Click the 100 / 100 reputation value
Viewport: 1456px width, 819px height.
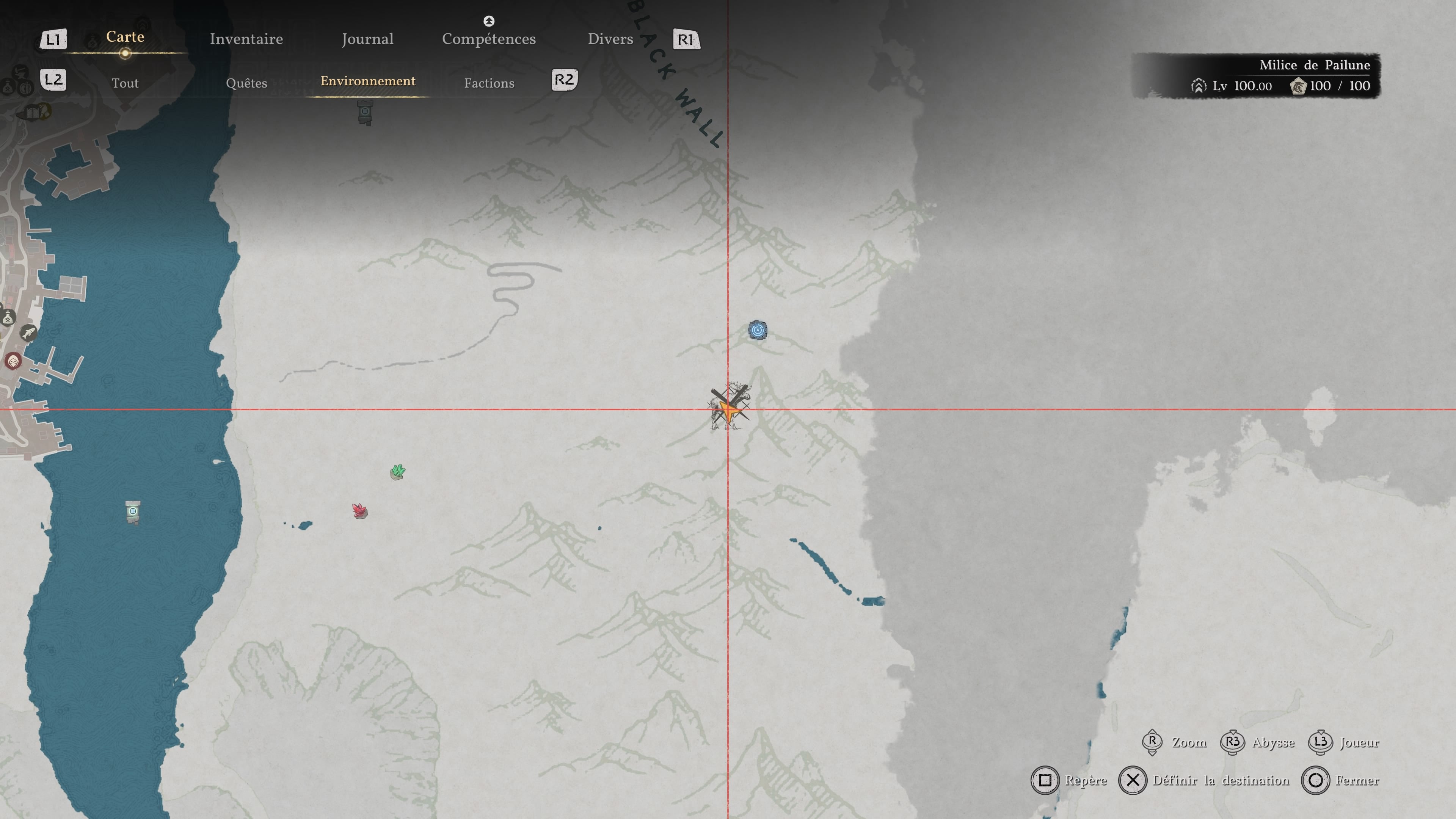1340,86
